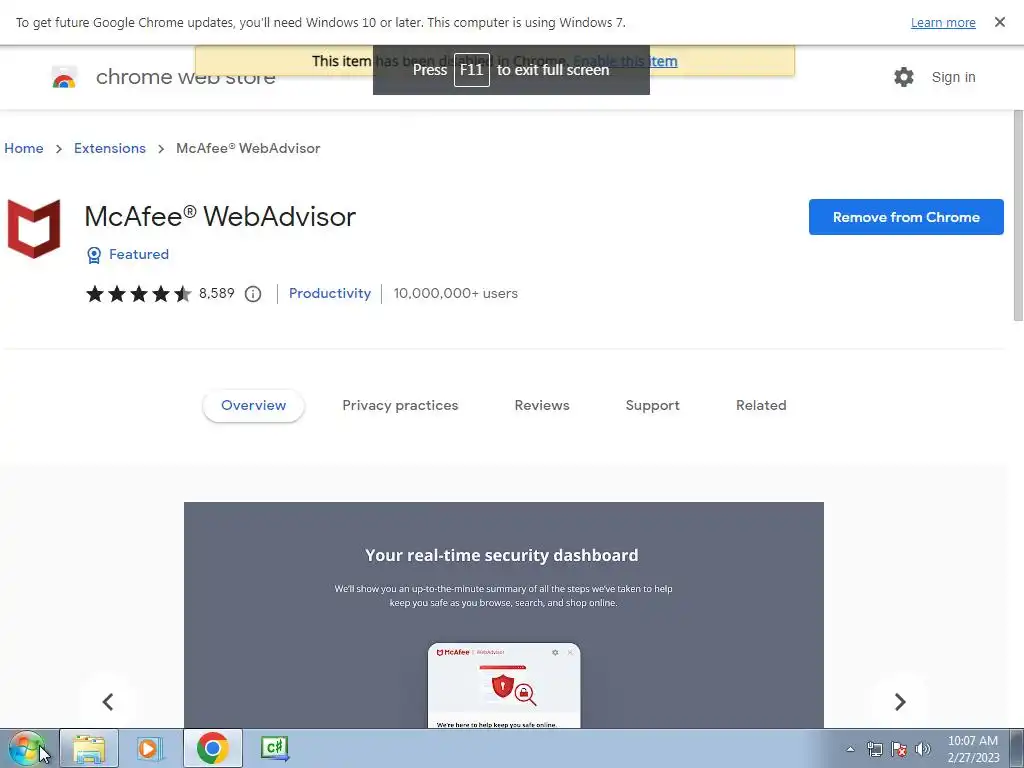Go to Home breadcrumb

pyautogui.click(x=24, y=148)
